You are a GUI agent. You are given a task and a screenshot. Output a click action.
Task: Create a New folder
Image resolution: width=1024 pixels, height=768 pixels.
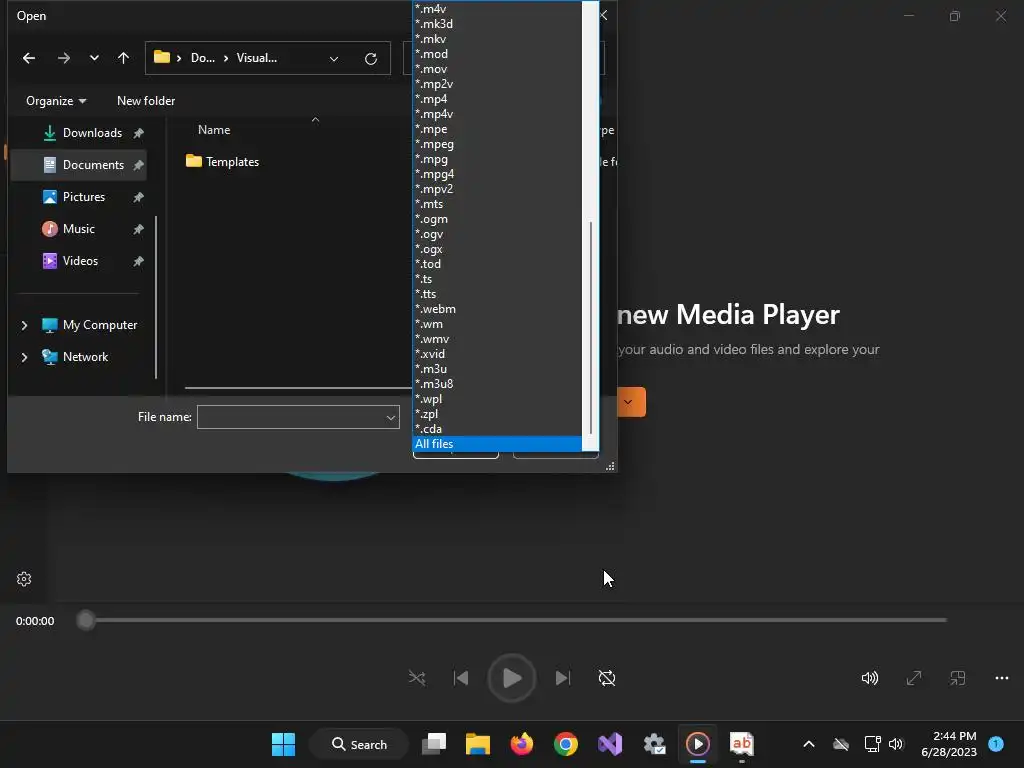click(x=146, y=101)
